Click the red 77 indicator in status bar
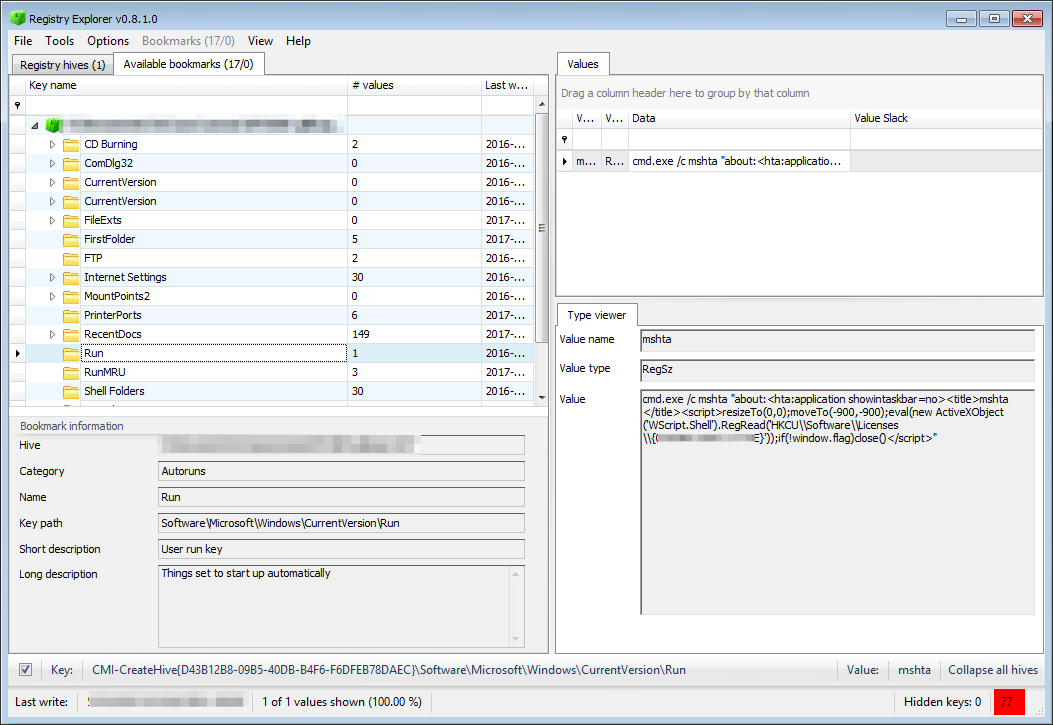 tap(1009, 702)
